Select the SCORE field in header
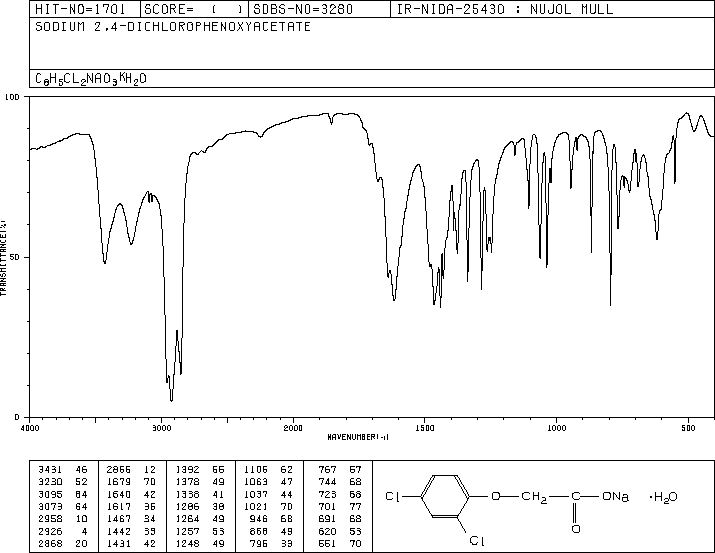 [194, 9]
